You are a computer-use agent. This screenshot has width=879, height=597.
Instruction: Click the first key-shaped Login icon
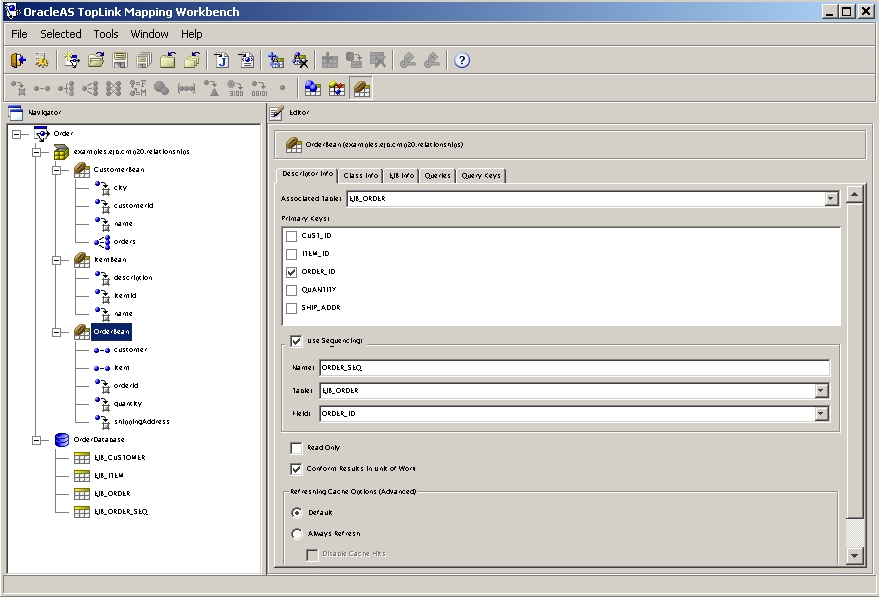(x=408, y=60)
